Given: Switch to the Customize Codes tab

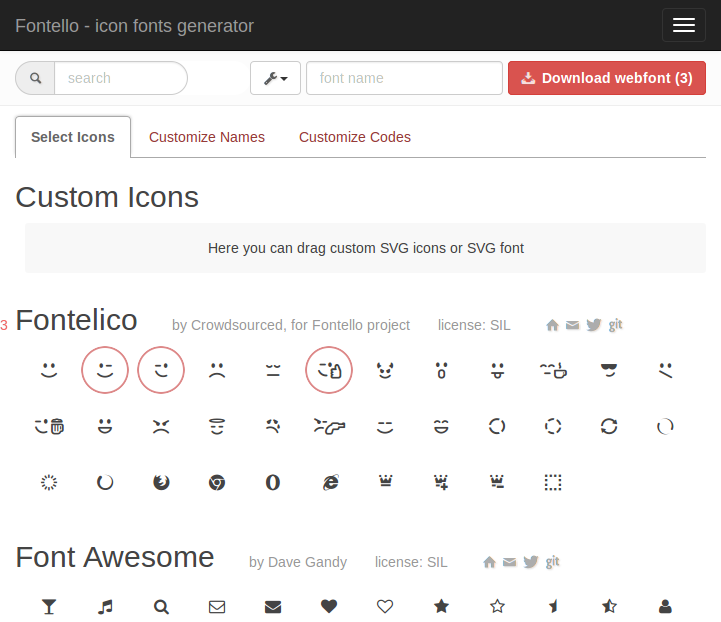Looking at the screenshot, I should [355, 137].
